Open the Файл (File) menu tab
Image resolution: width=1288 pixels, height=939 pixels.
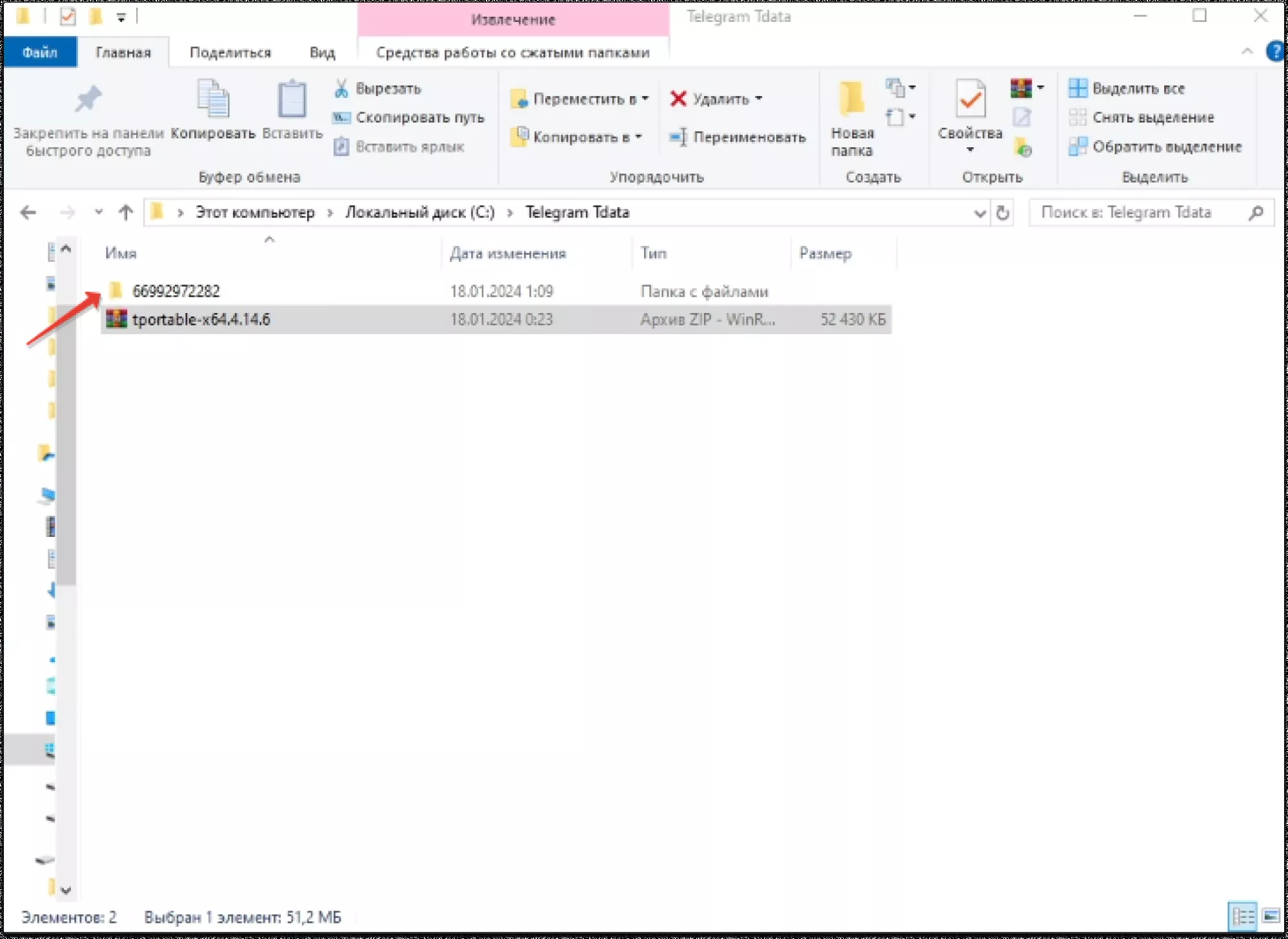point(40,52)
